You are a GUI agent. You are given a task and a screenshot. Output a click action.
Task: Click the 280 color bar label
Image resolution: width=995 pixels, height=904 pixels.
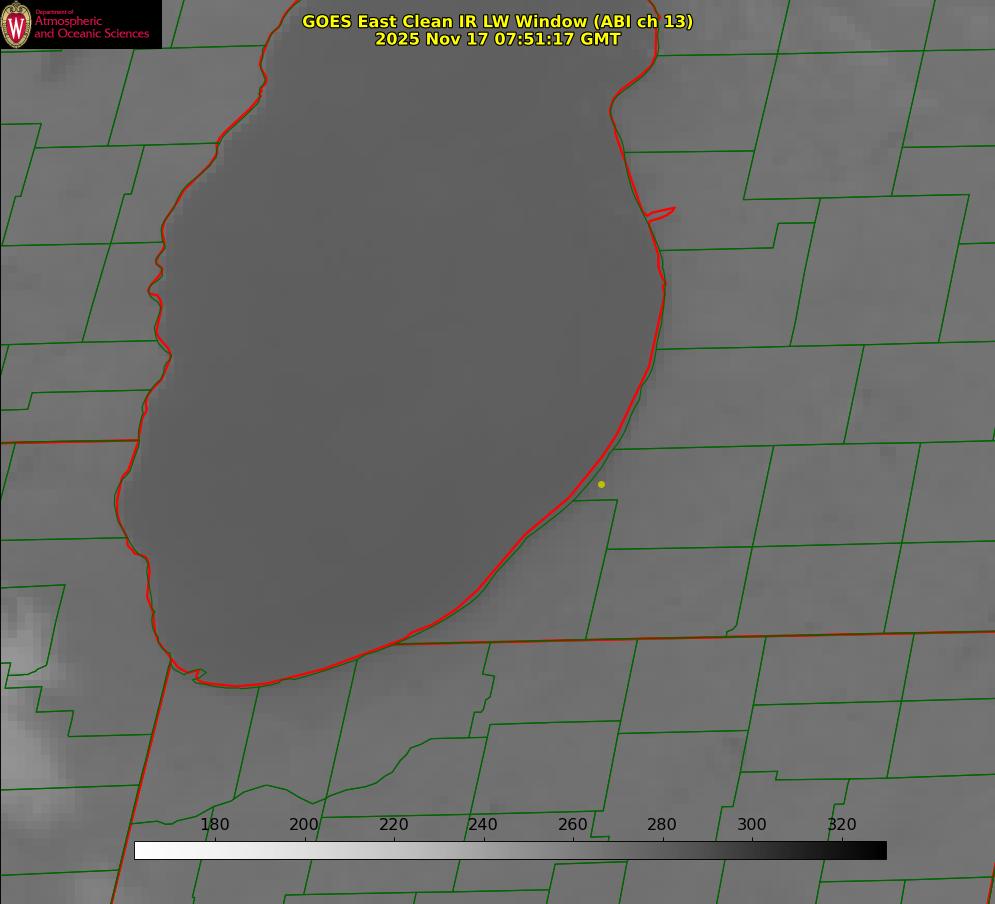click(662, 824)
